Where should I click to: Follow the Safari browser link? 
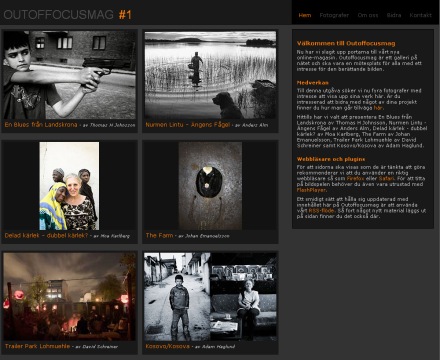(x=386, y=178)
